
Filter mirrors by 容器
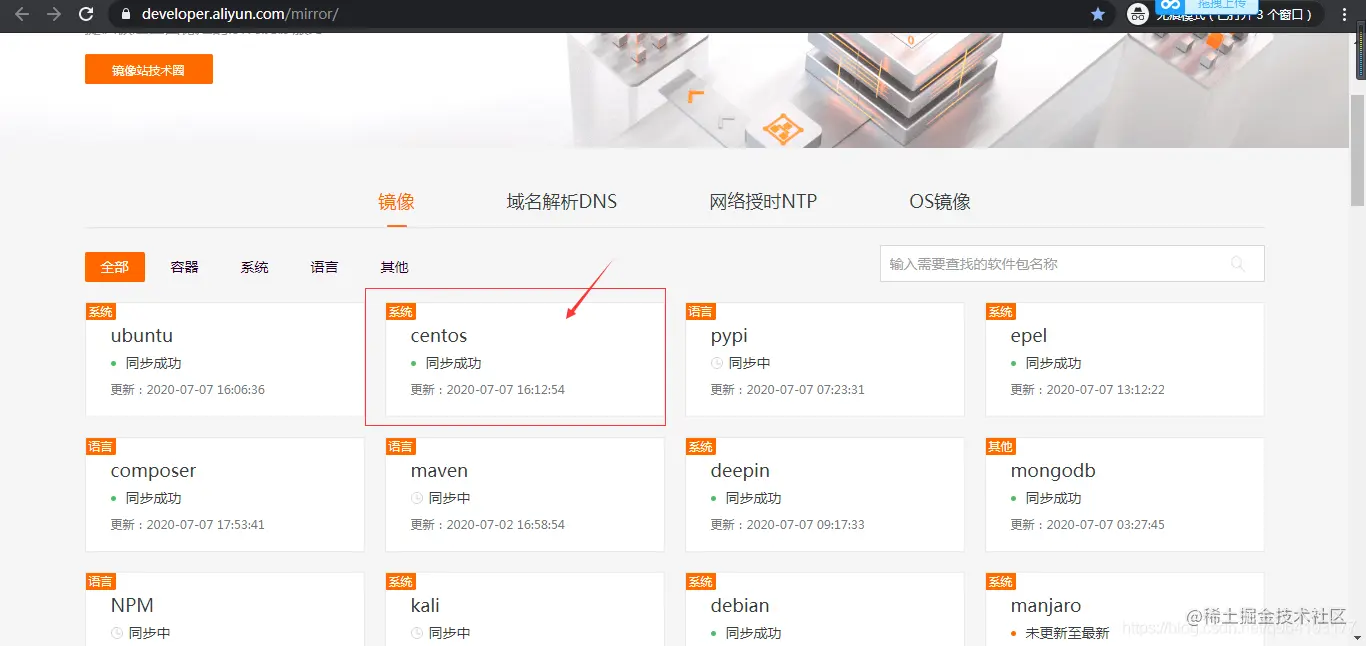click(x=185, y=267)
